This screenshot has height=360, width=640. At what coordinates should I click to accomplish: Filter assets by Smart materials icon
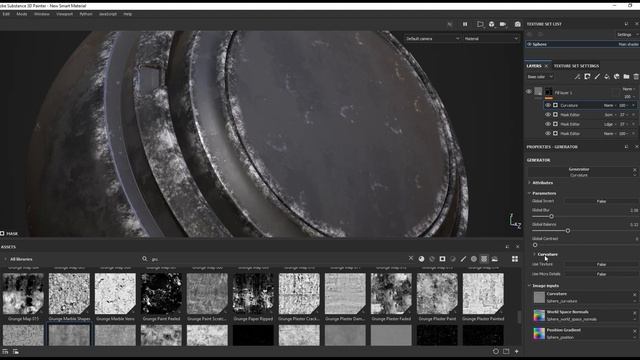point(432,259)
